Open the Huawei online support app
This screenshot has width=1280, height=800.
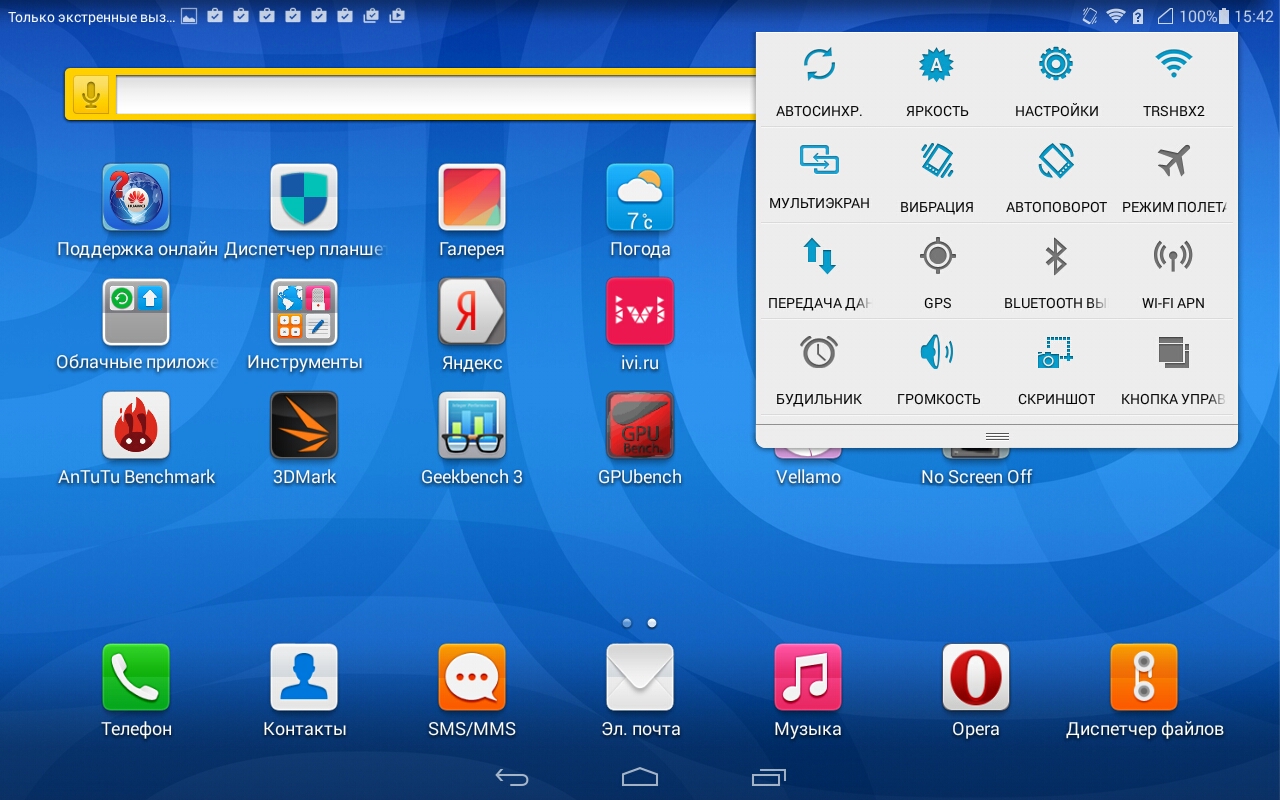pyautogui.click(x=136, y=197)
